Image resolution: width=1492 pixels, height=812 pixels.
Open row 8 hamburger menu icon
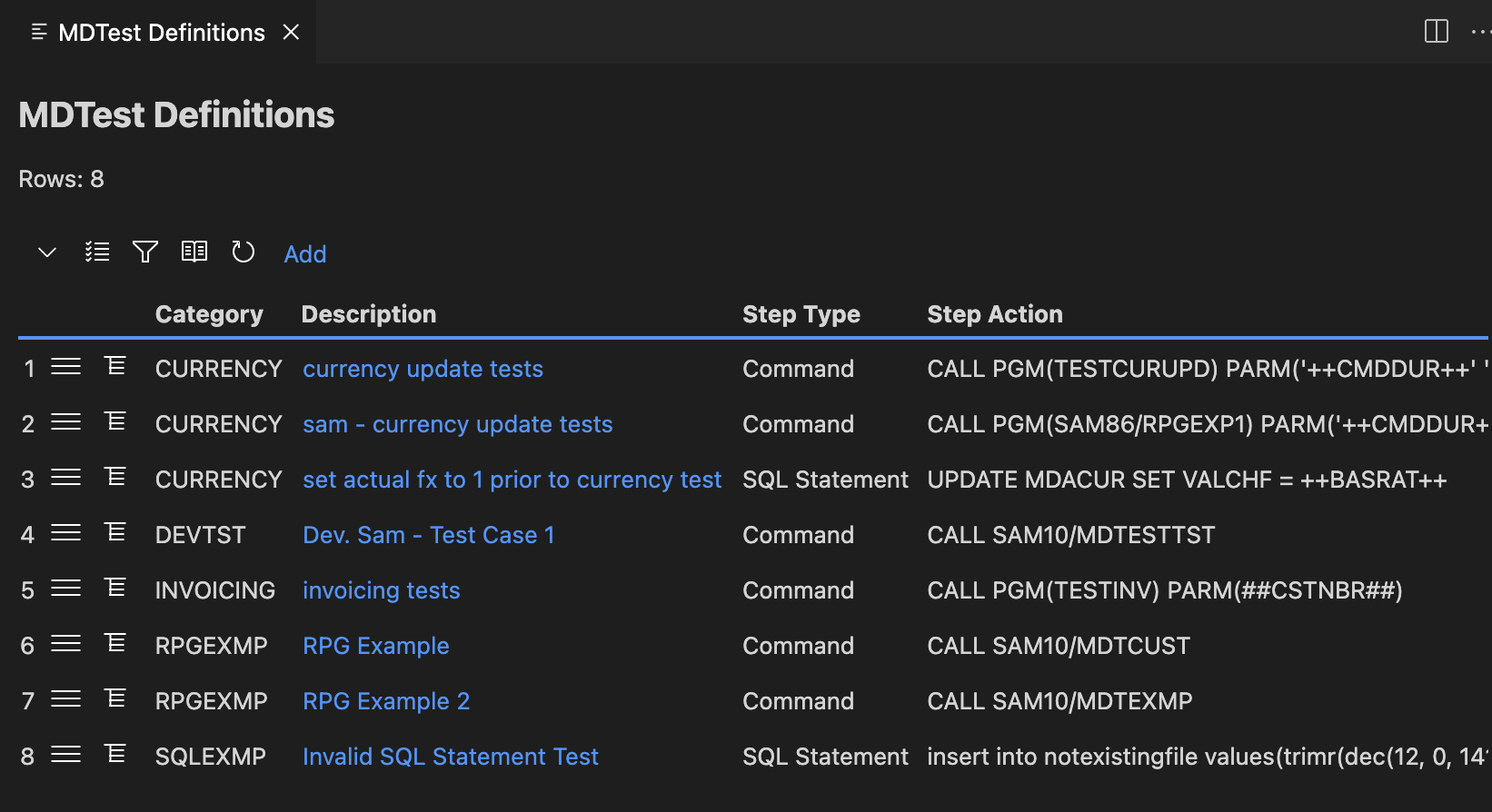(65, 755)
